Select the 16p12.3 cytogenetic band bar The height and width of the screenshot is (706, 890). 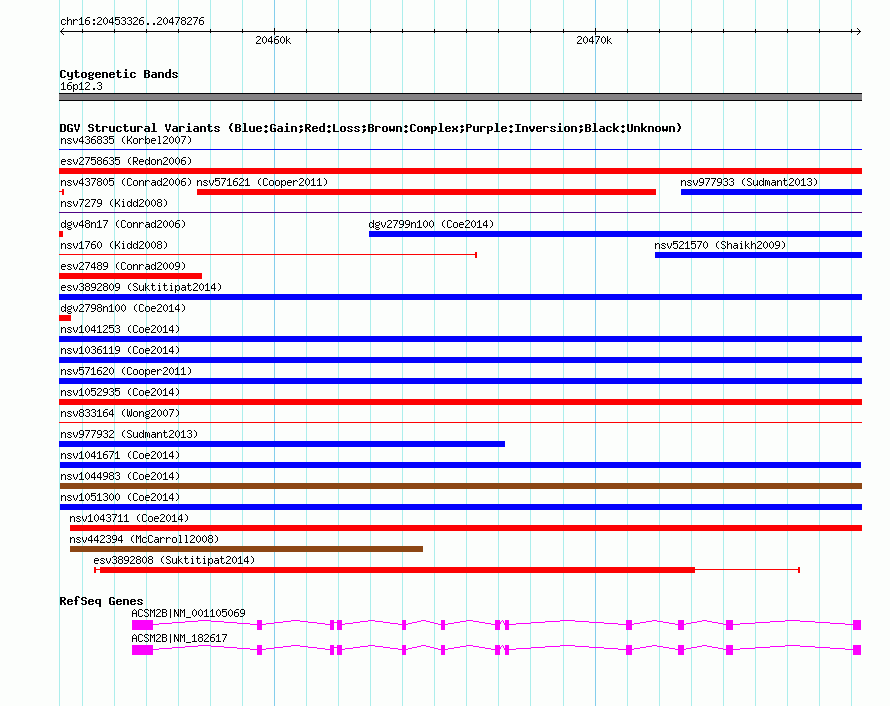[460, 97]
